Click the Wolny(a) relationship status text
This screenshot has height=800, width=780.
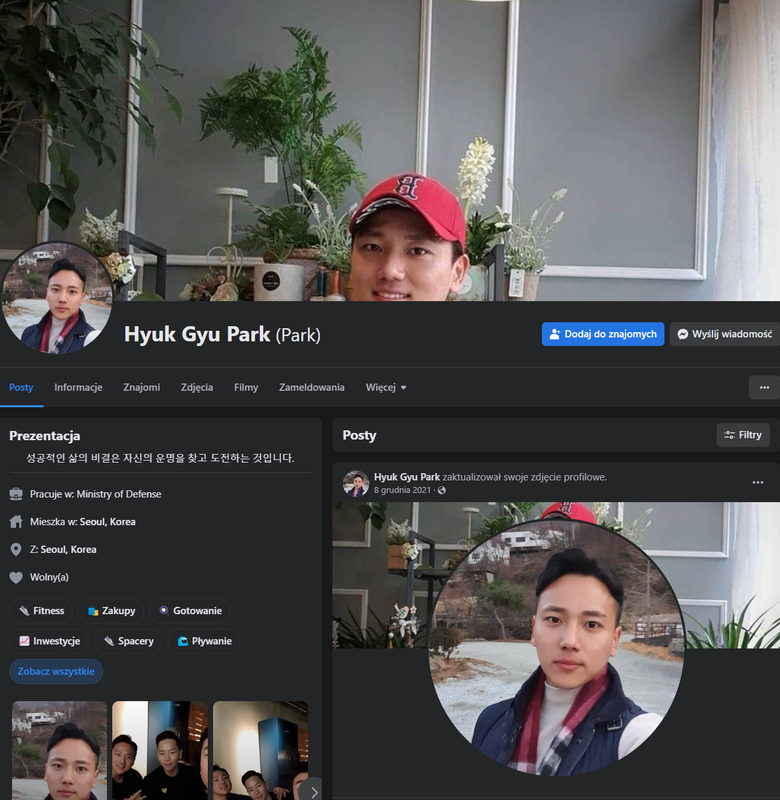[x=49, y=577]
